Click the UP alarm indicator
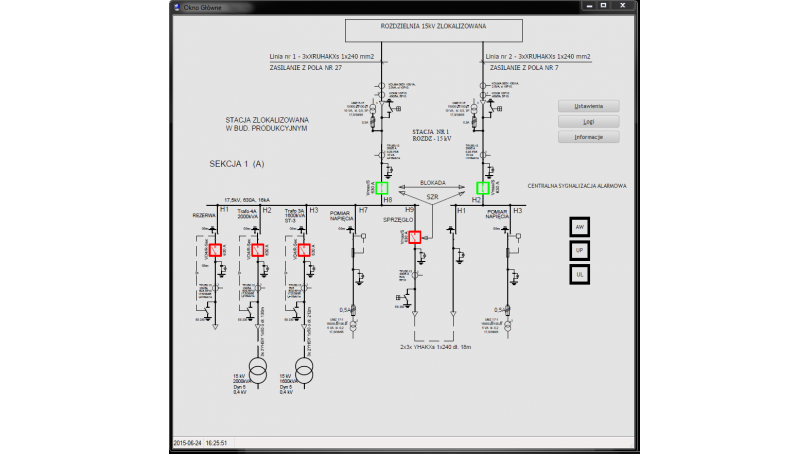Image resolution: width=808 pixels, height=454 pixels. (580, 250)
